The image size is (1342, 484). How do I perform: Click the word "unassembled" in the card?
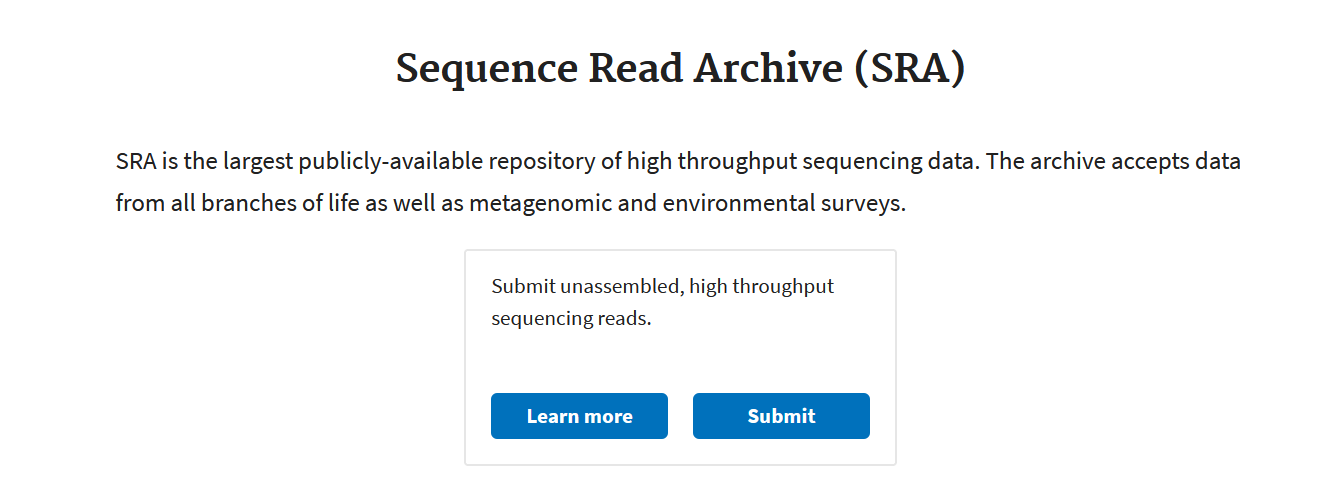(621, 287)
